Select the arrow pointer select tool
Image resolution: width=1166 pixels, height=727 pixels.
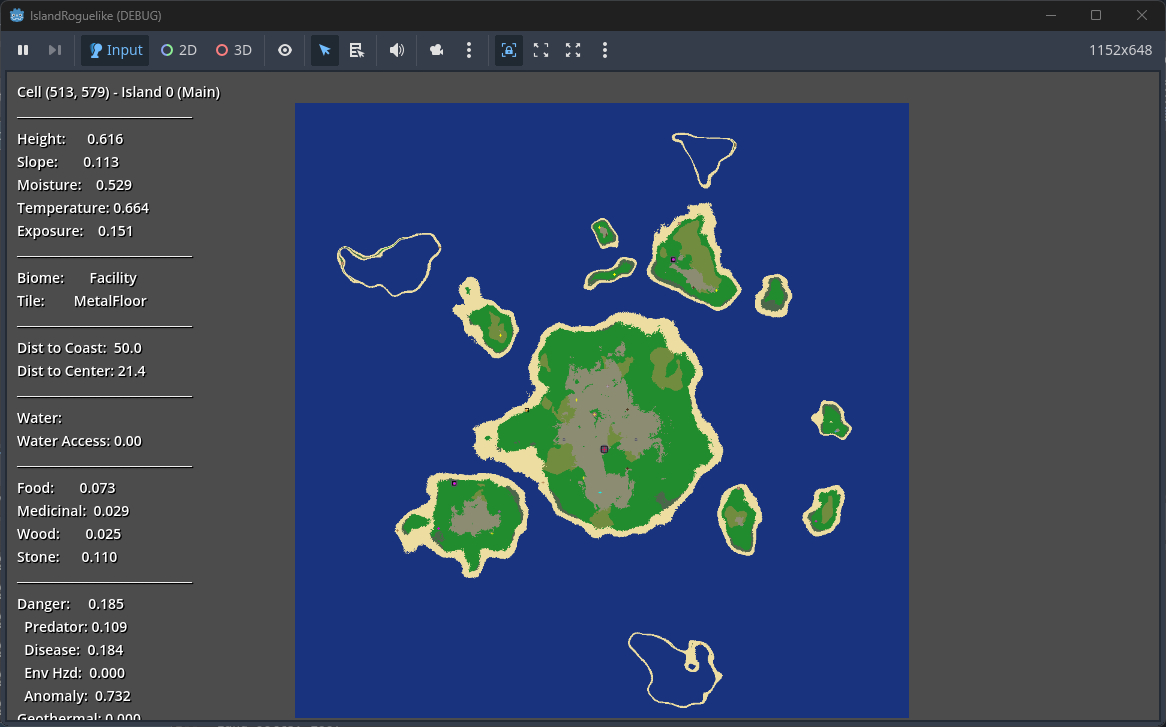click(x=325, y=50)
